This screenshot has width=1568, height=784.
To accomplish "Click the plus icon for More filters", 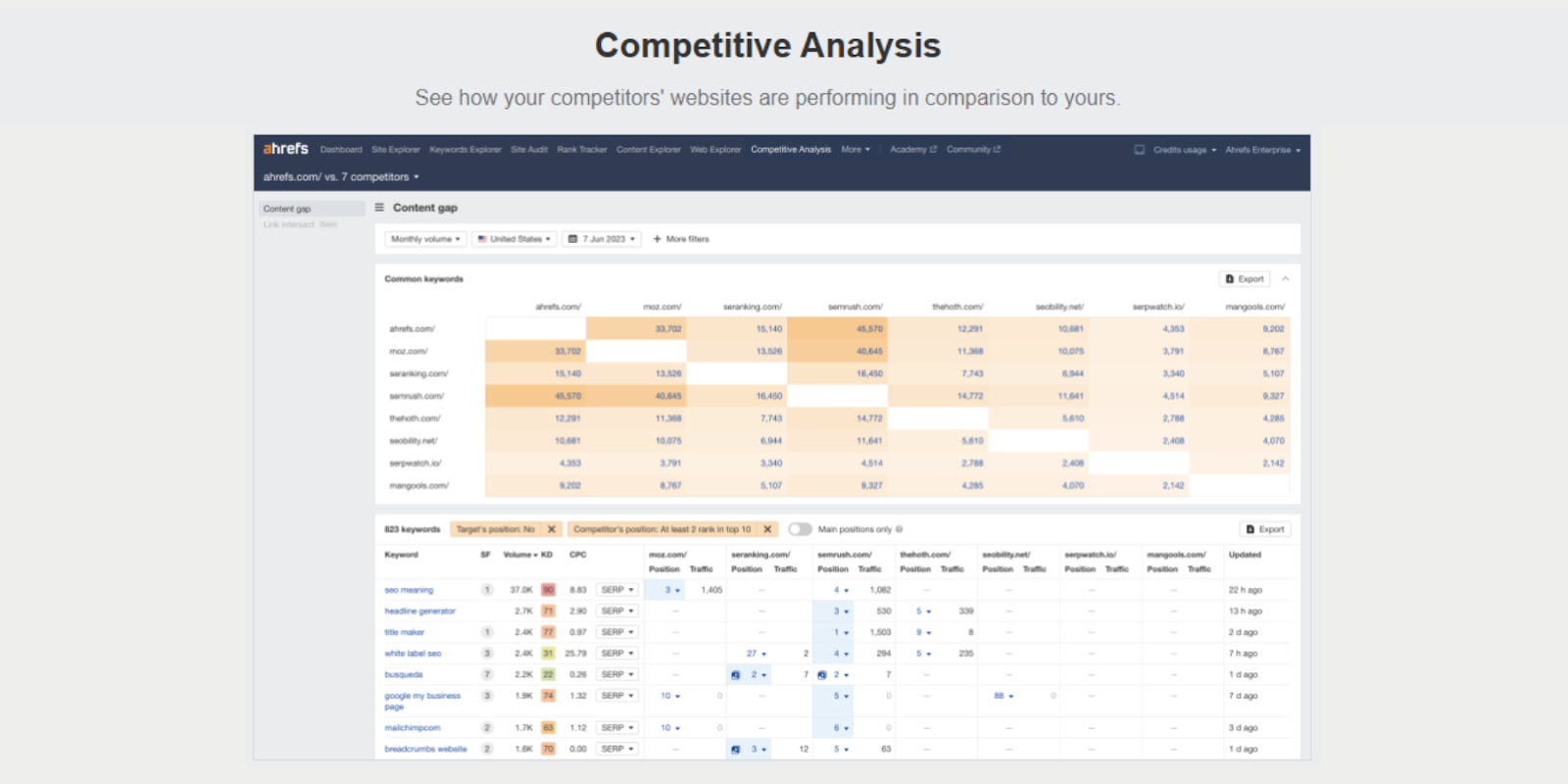I will pos(658,239).
